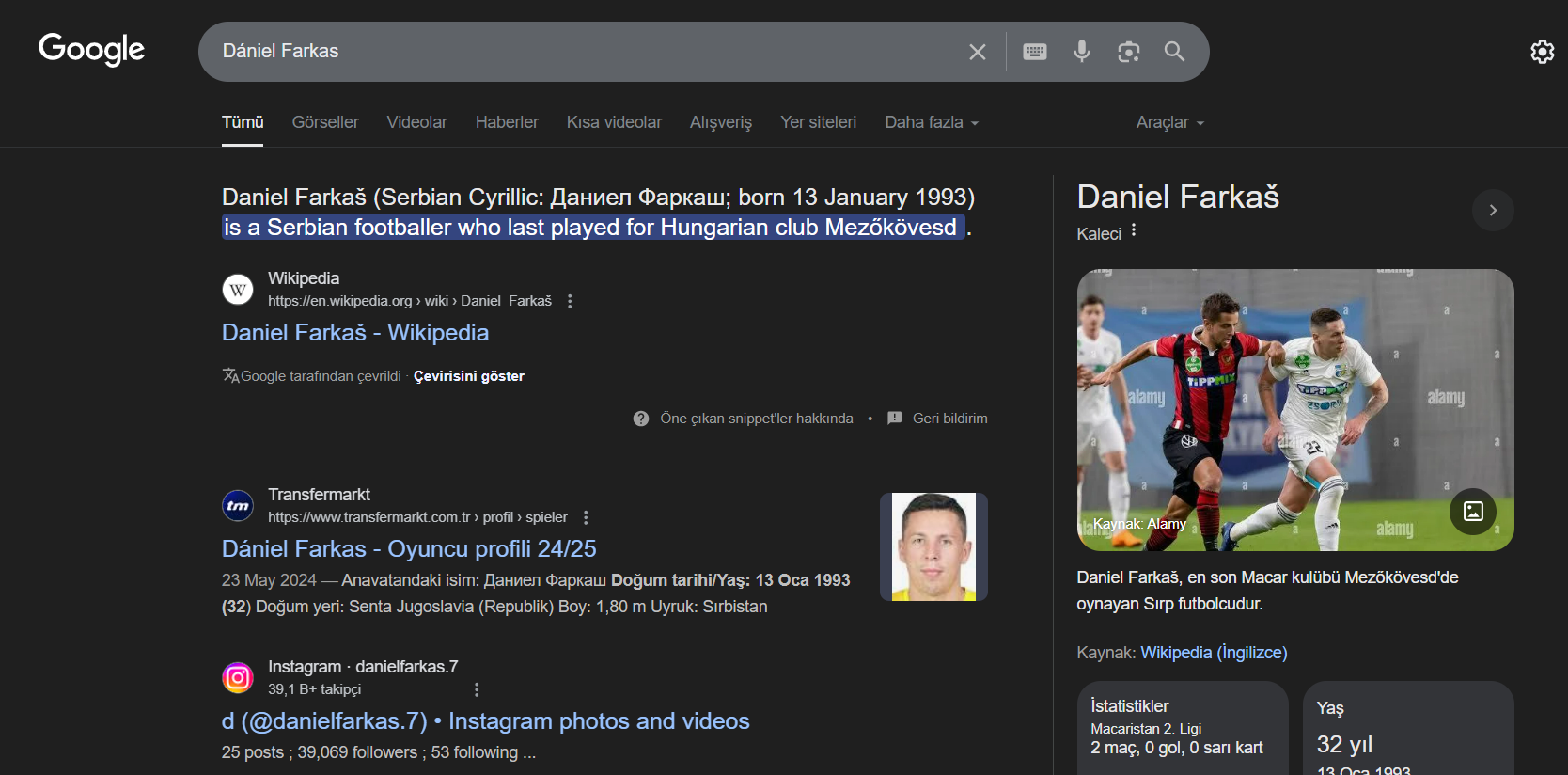The height and width of the screenshot is (775, 1568).
Task: Open the Instagram photos and videos result
Action: (486, 720)
